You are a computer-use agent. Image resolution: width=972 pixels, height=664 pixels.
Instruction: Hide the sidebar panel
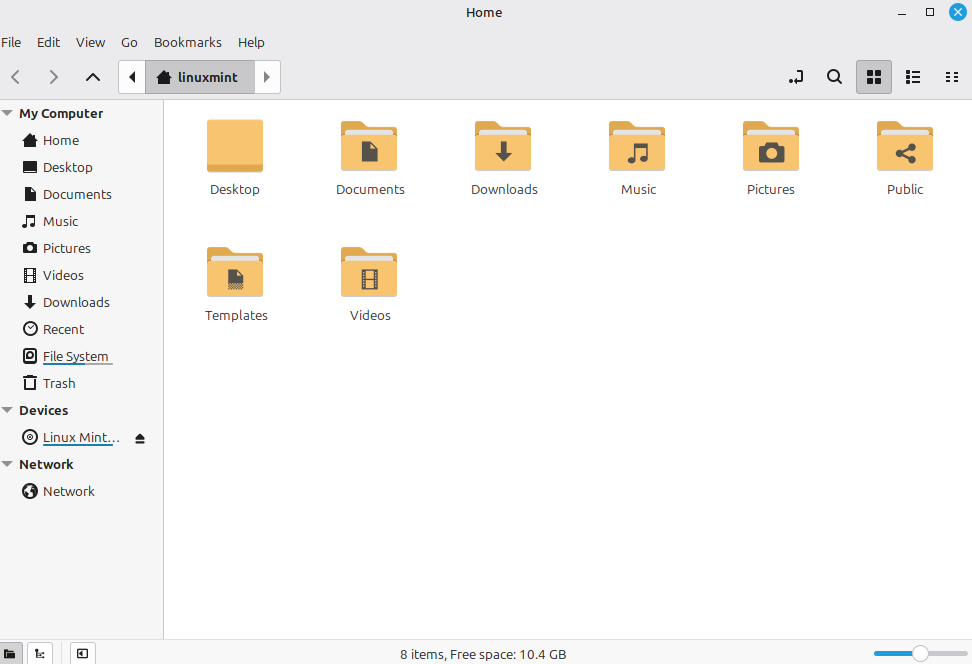click(x=82, y=653)
